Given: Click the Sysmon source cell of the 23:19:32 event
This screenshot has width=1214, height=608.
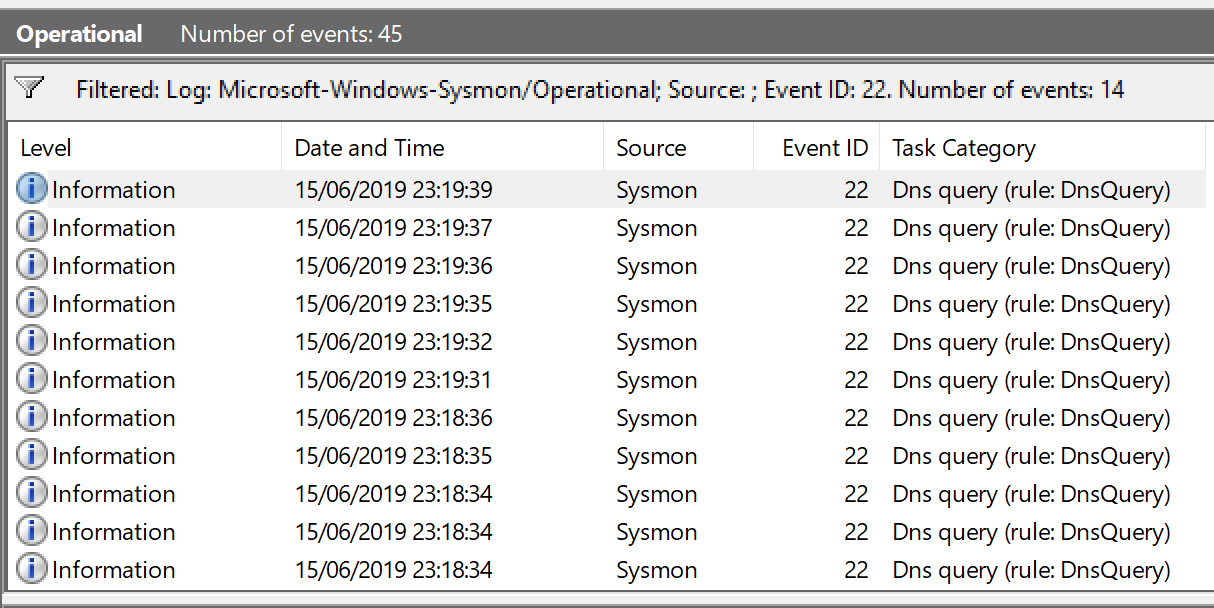Looking at the screenshot, I should 656,342.
